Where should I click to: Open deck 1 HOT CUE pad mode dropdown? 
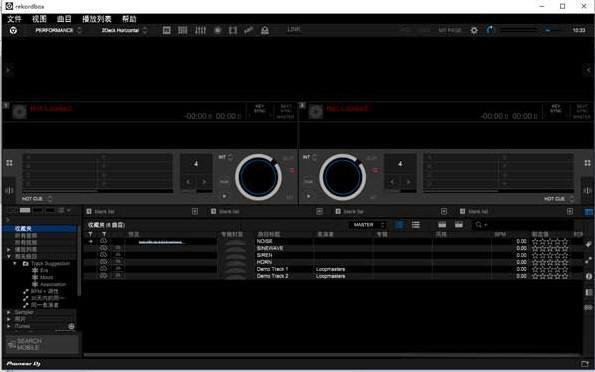pos(37,199)
